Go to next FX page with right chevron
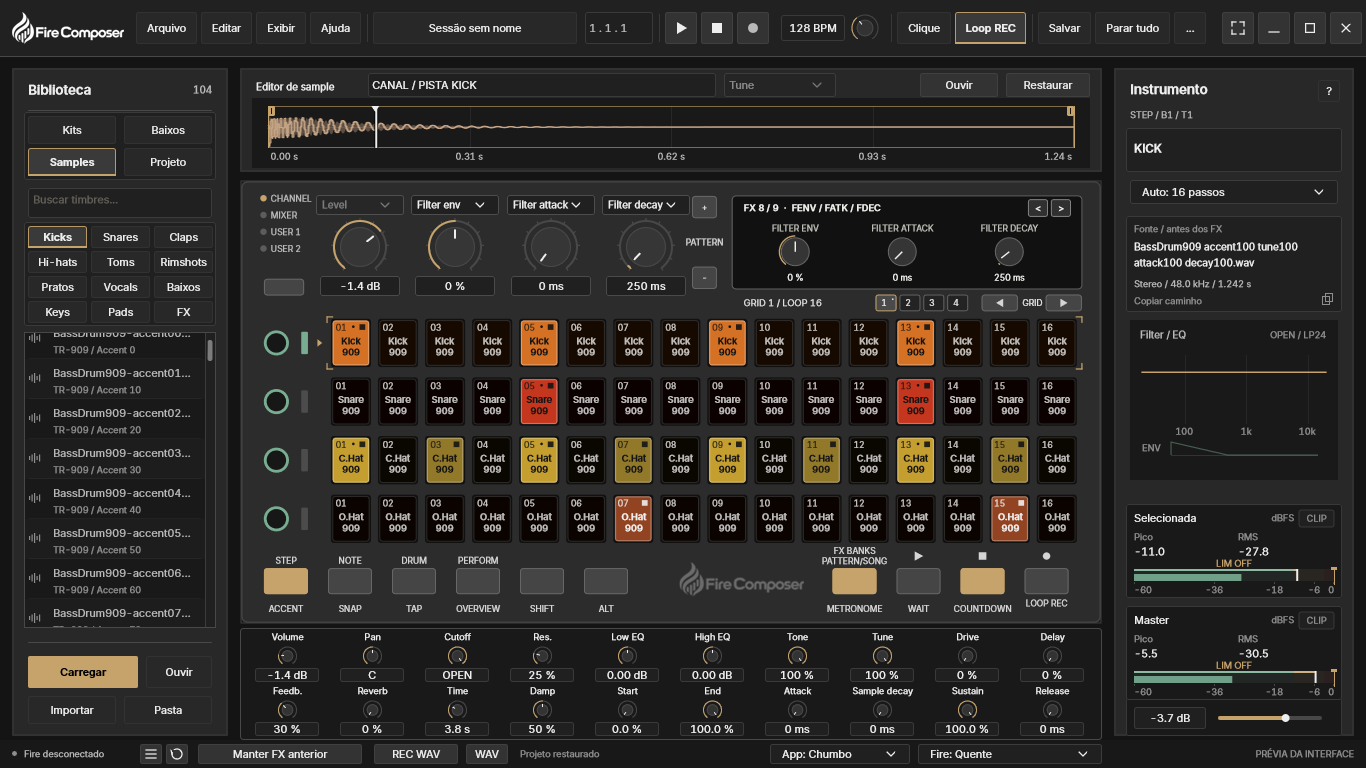 (x=1061, y=208)
